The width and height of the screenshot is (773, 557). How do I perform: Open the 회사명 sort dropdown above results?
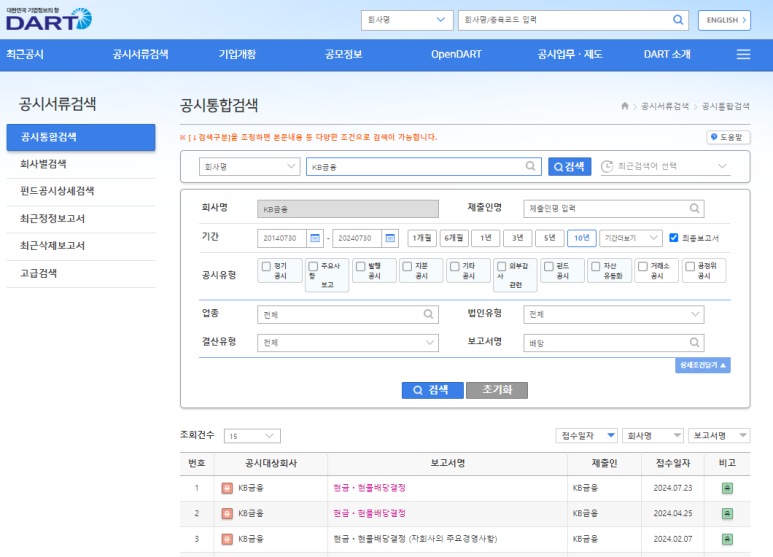coord(653,435)
